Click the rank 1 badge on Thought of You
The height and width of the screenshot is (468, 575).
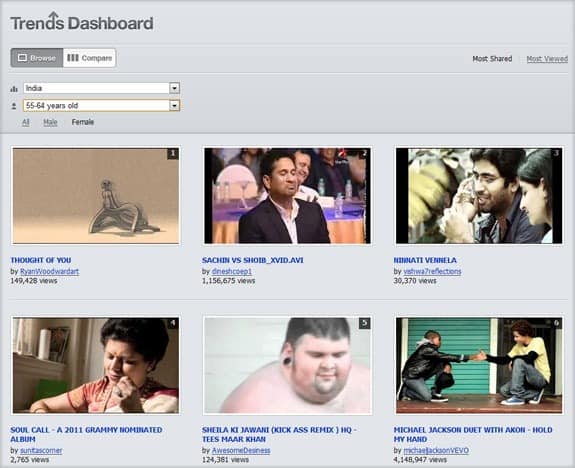(x=173, y=154)
